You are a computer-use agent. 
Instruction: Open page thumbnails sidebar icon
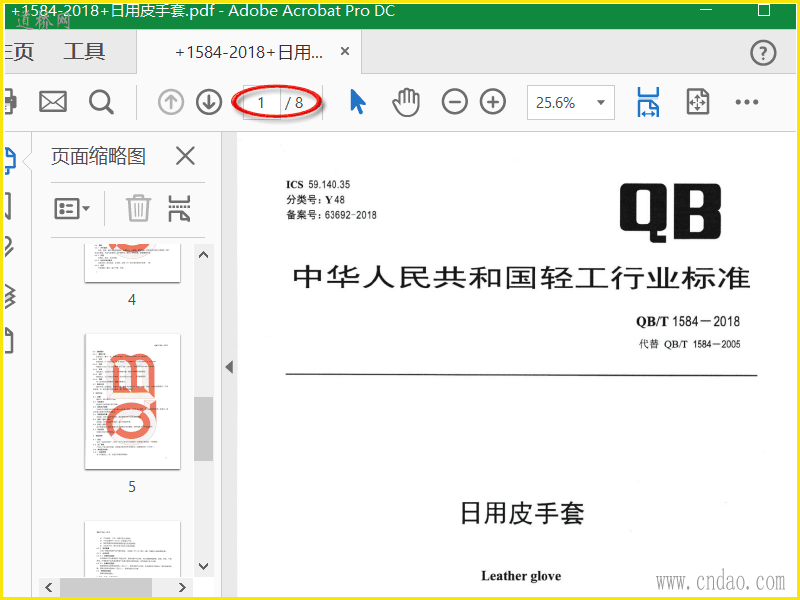[x=10, y=161]
